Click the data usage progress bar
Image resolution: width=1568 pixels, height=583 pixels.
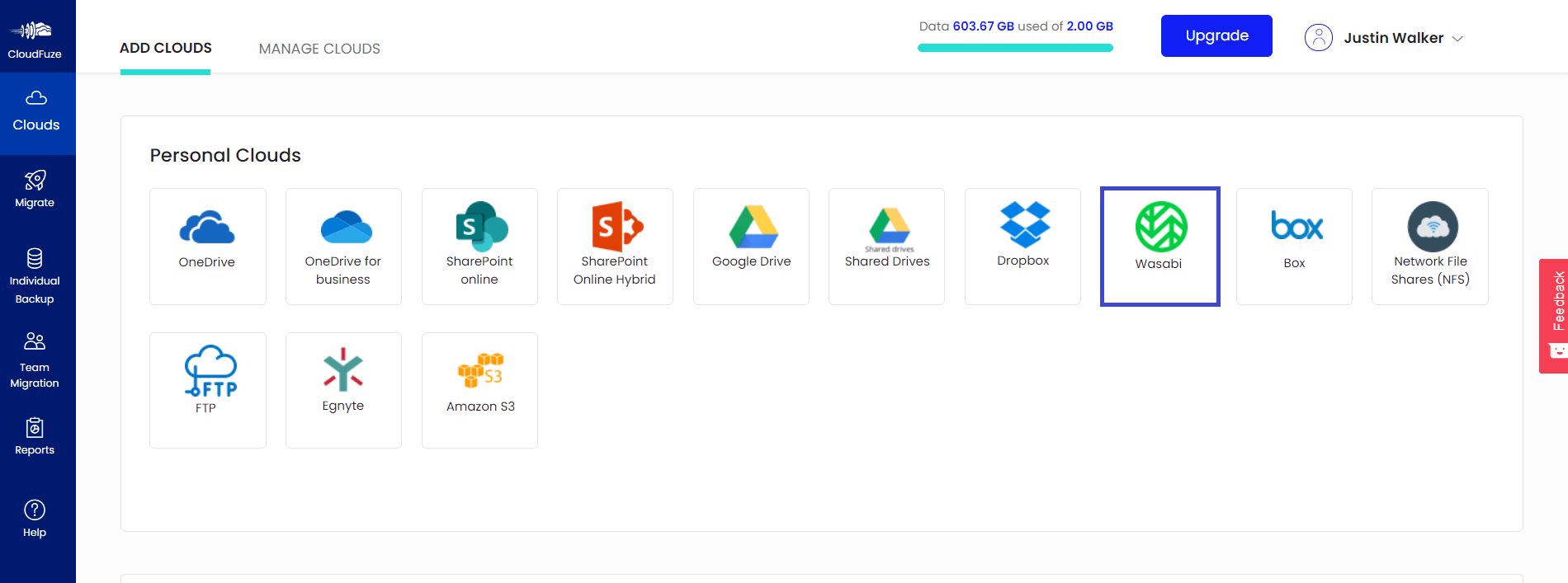pyautogui.click(x=1015, y=48)
